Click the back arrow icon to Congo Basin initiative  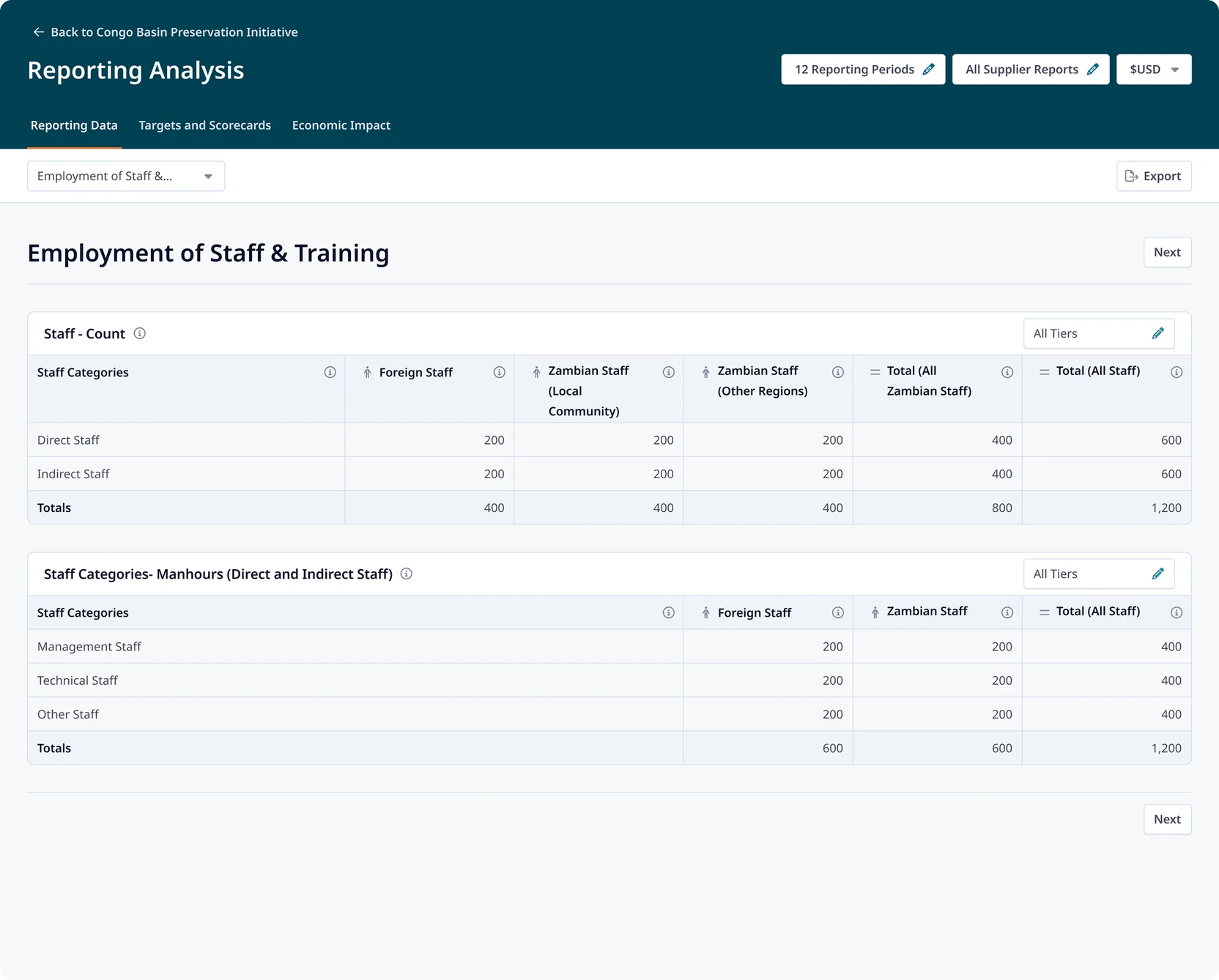39,32
